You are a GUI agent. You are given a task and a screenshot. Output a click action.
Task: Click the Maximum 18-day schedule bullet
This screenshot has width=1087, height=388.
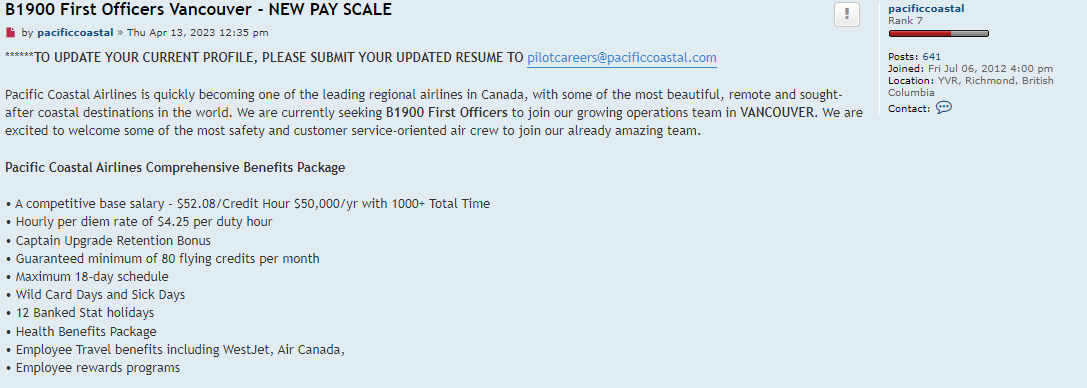click(87, 277)
